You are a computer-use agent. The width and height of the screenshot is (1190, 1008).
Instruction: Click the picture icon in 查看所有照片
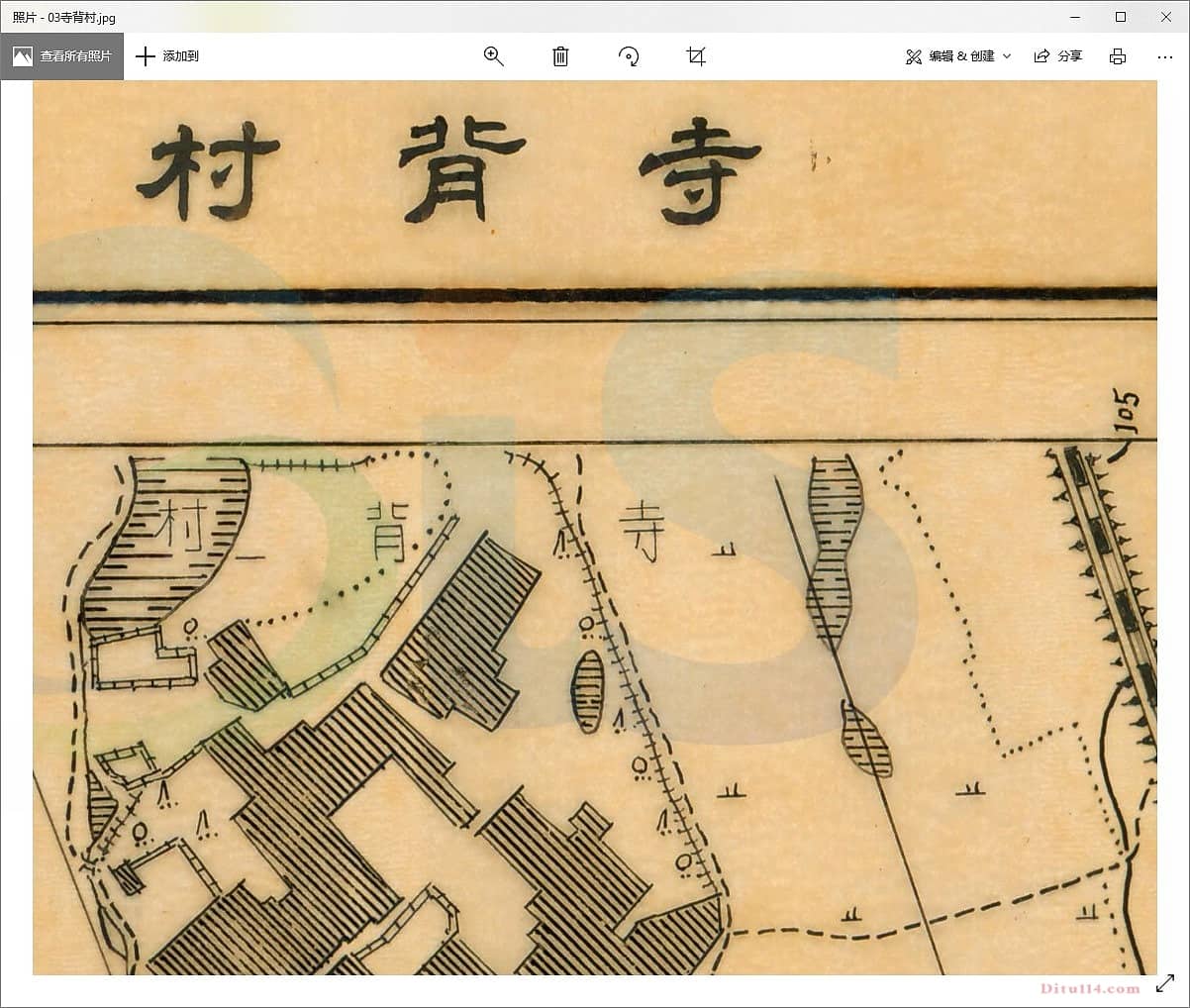pos(23,56)
